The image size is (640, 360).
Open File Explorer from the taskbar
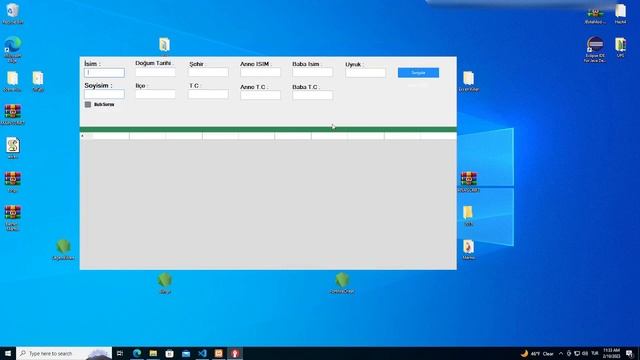coord(153,353)
